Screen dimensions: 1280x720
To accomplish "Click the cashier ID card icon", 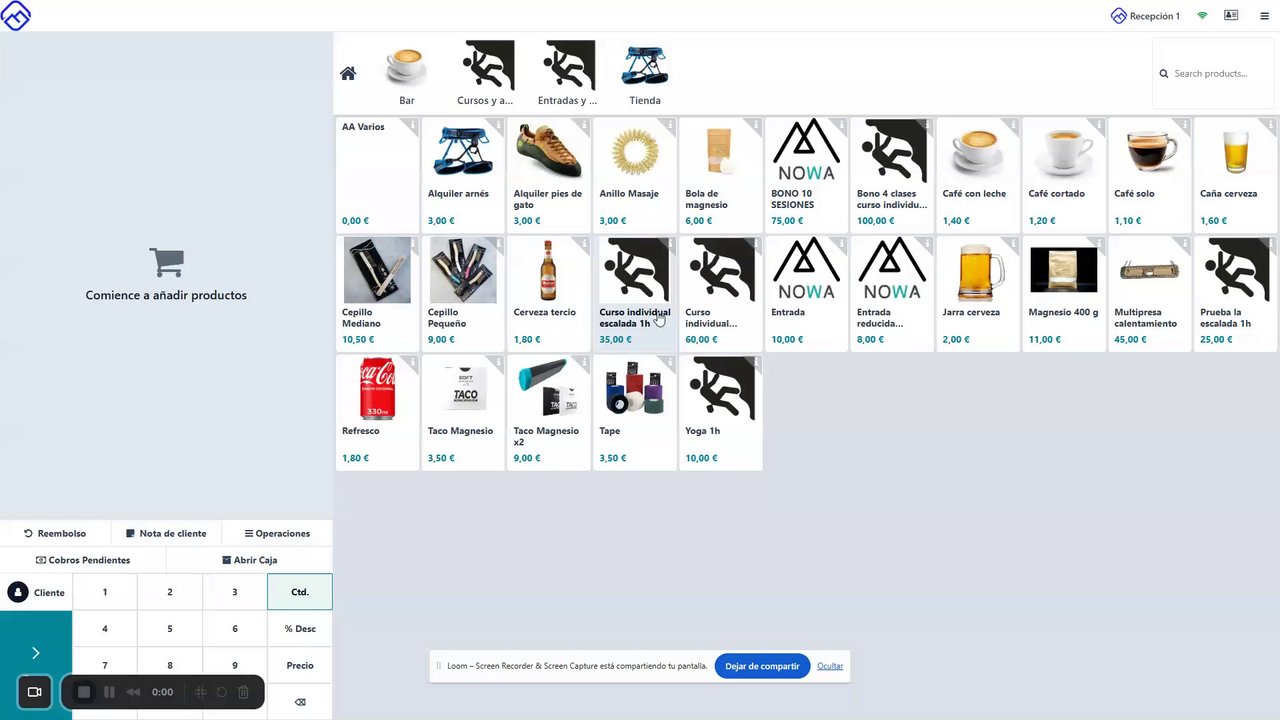I will 1231,16.
